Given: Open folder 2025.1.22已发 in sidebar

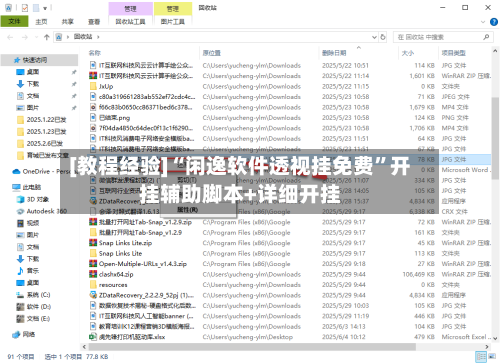Looking at the screenshot, I should click(46, 120).
